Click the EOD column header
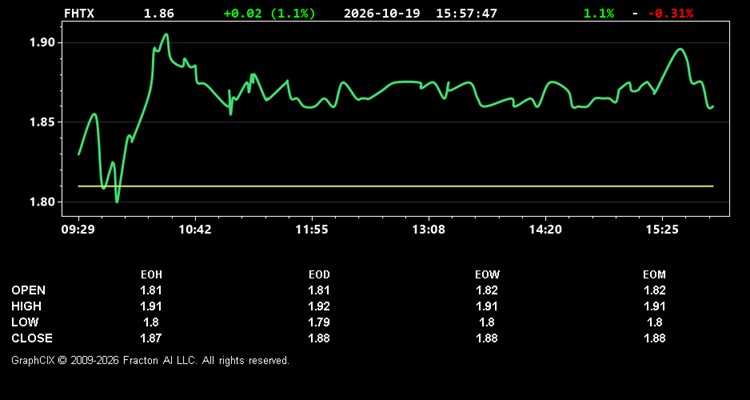 pyautogui.click(x=319, y=275)
